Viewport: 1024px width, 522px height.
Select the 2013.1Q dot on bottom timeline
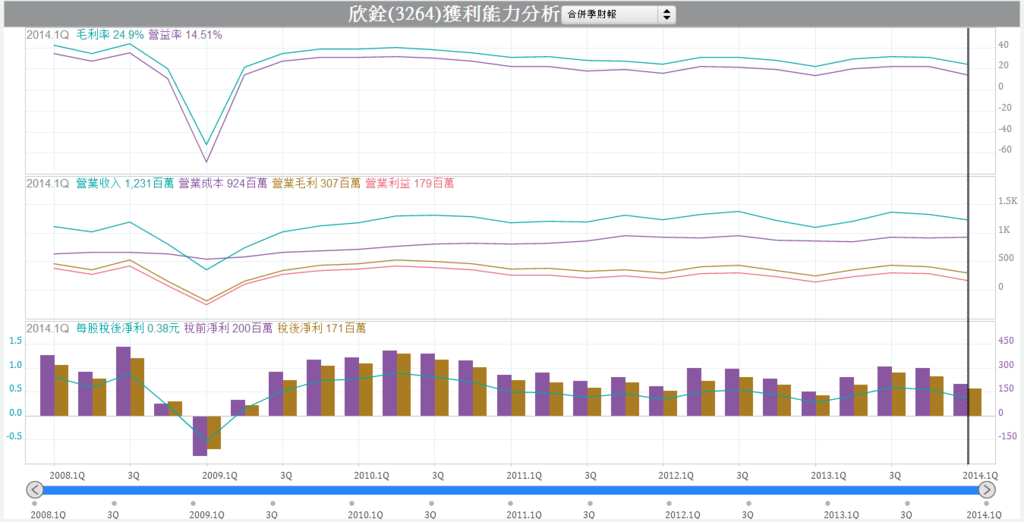click(828, 503)
